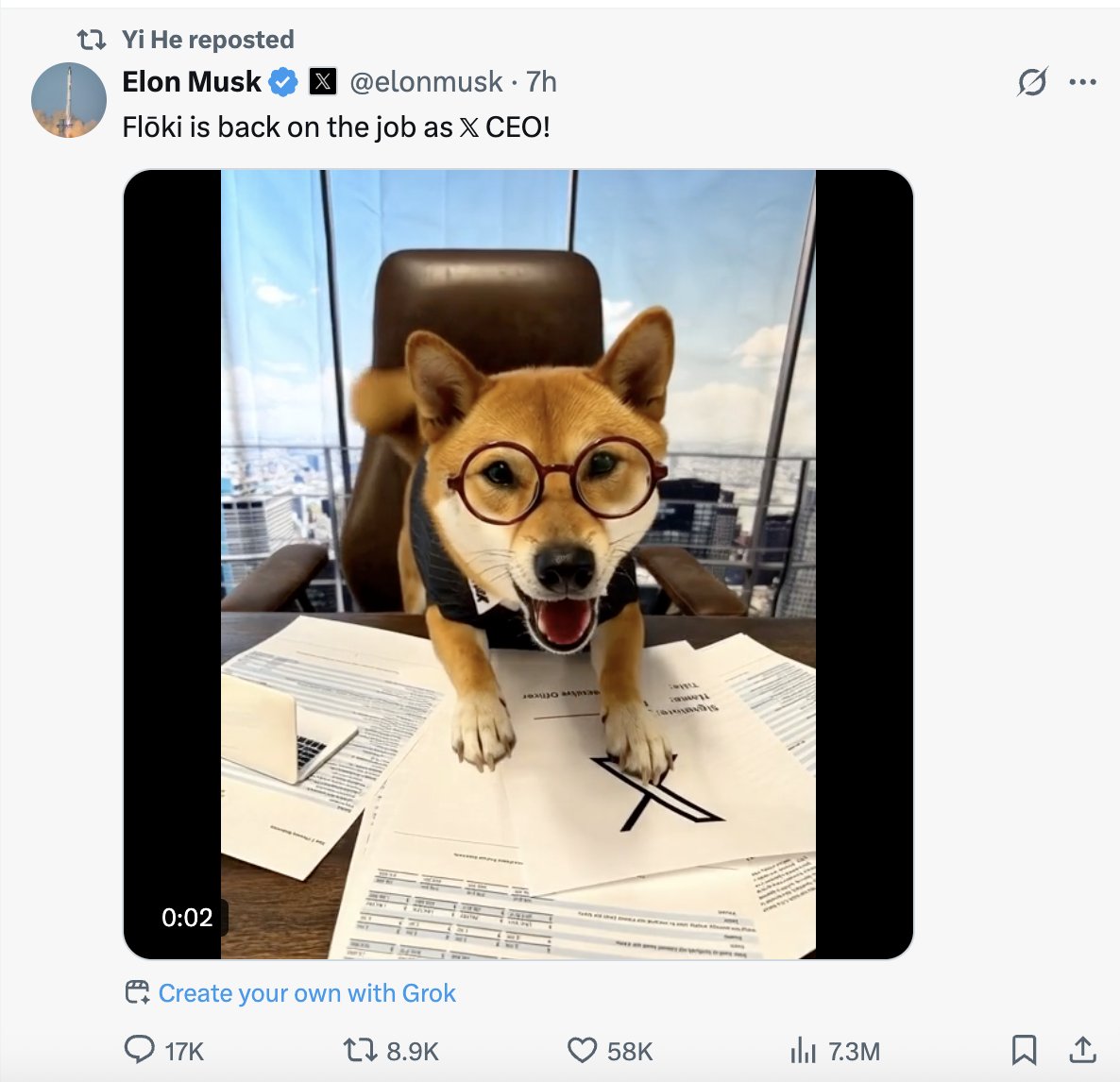Click the "Yi He reposted" label
Image resolution: width=1120 pixels, height=1082 pixels.
(208, 40)
